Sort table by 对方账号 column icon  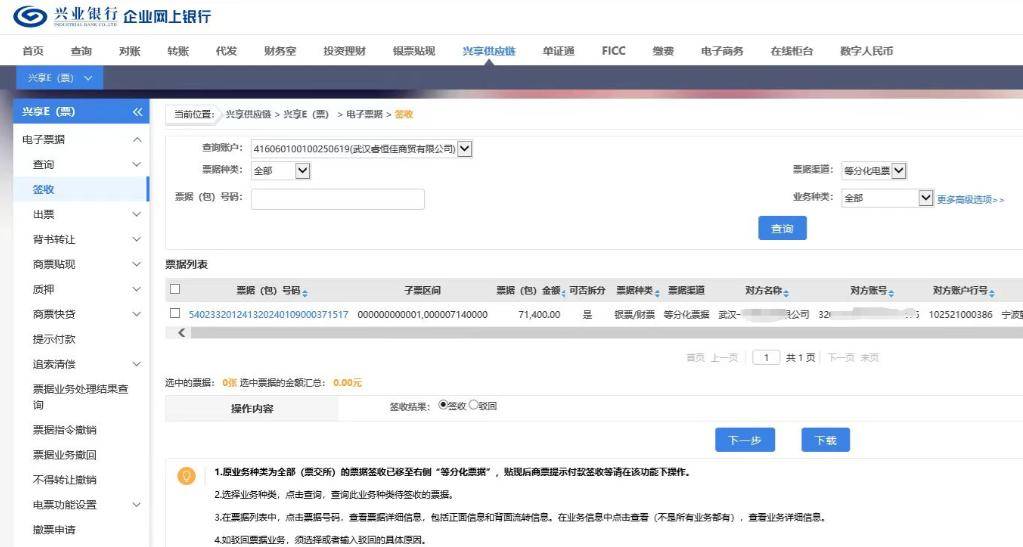click(892, 292)
